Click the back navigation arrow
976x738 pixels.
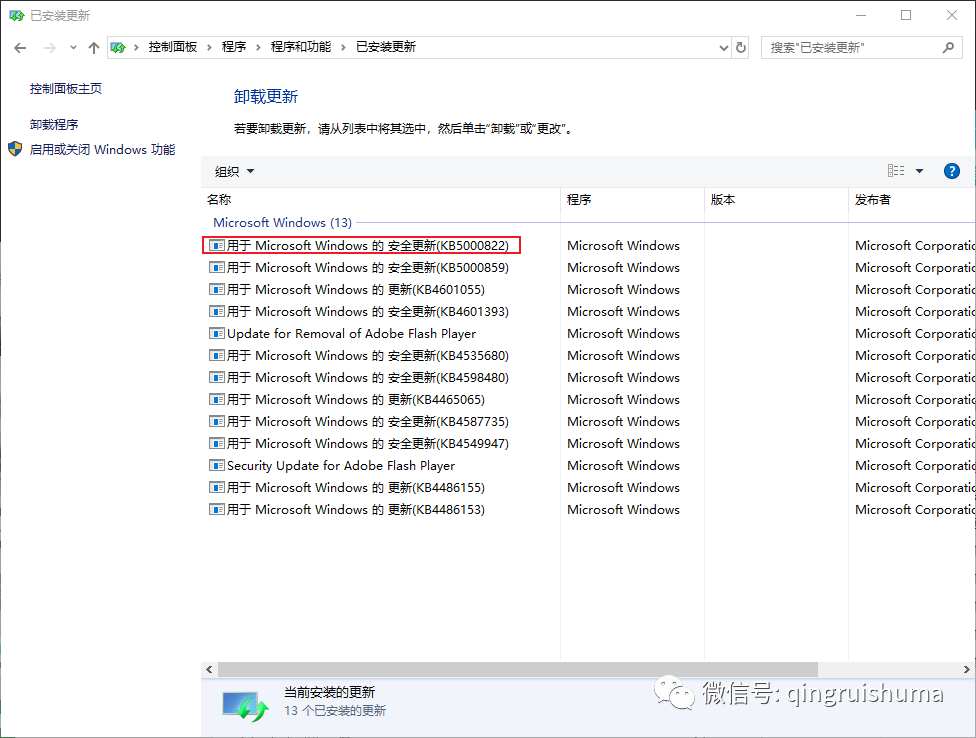click(20, 47)
